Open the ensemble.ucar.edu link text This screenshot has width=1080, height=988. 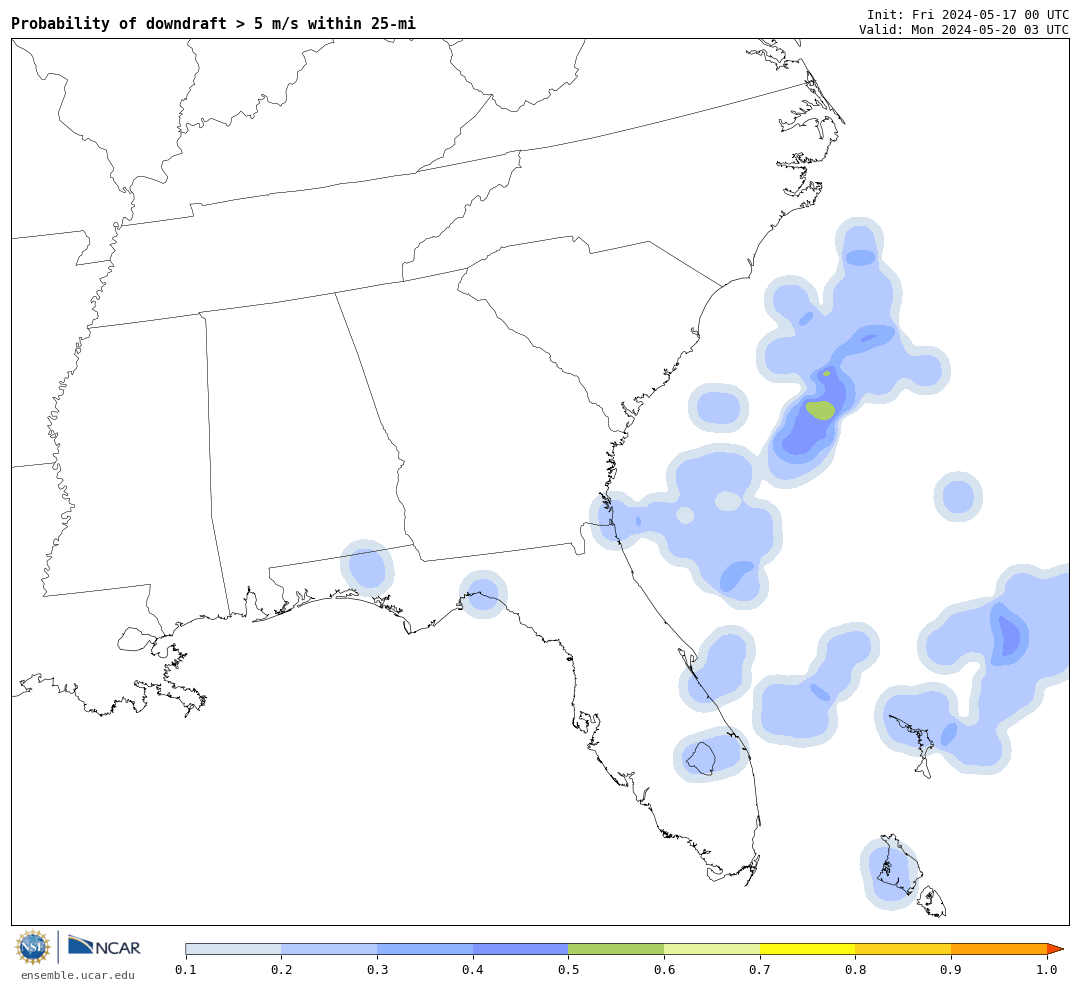pos(78,975)
